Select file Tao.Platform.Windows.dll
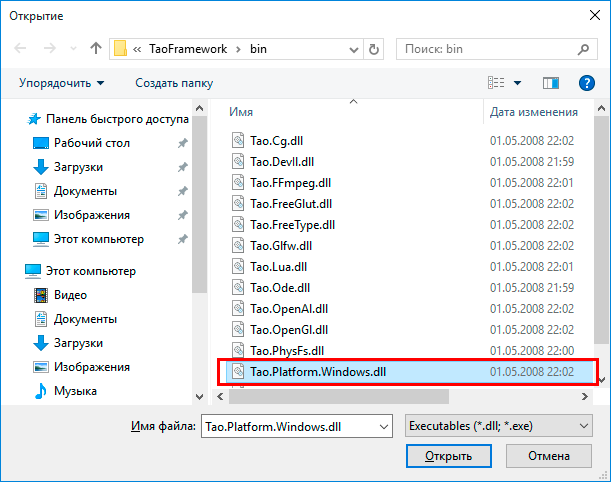 point(409,372)
